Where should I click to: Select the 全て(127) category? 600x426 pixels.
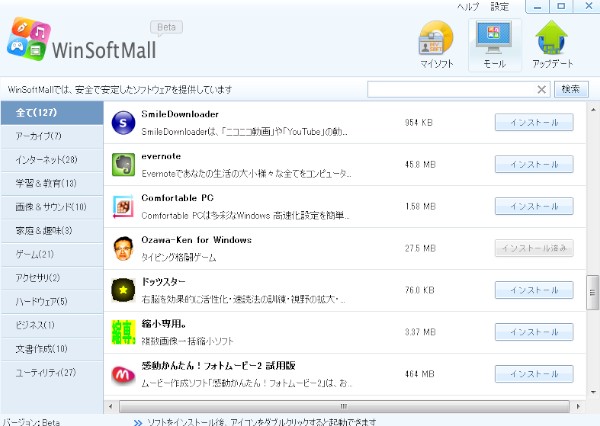[52, 113]
